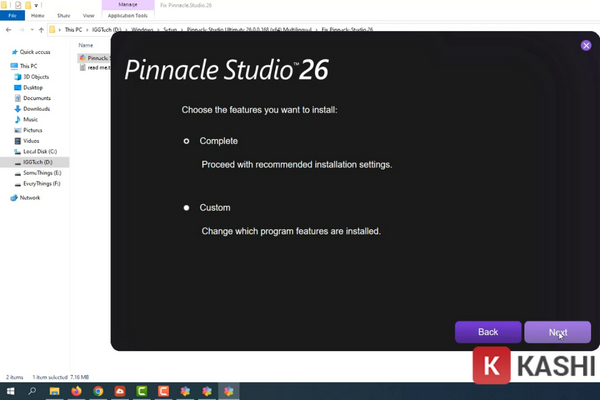Open the Share ribbon tab
Image resolution: width=600 pixels, height=400 pixels.
click(63, 15)
